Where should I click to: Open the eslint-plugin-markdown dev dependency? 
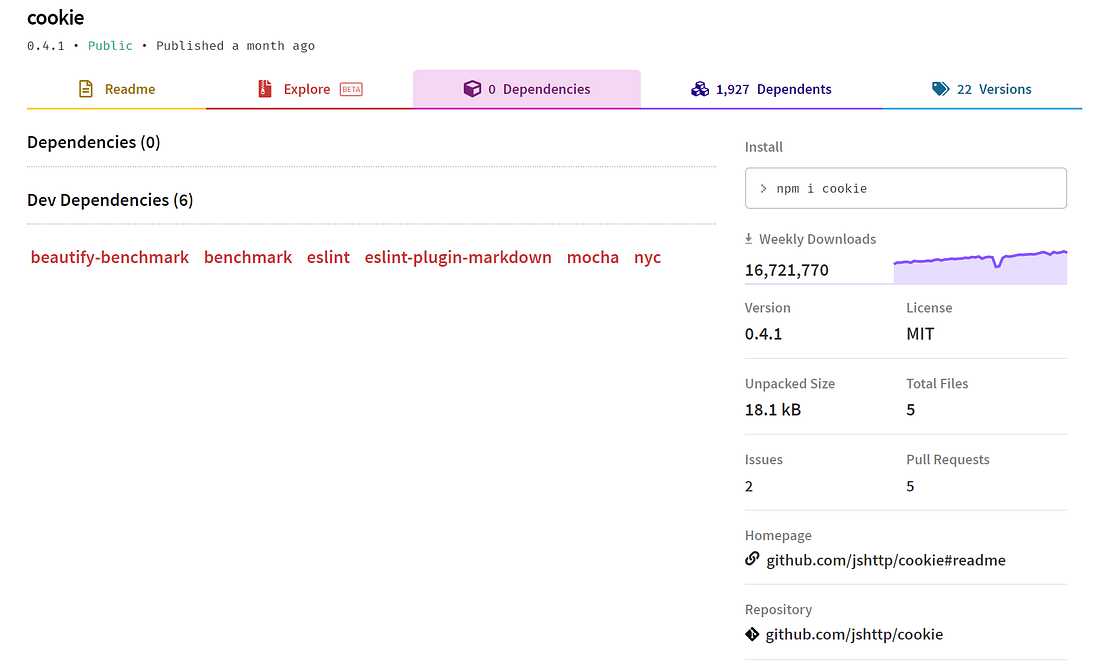tap(458, 257)
